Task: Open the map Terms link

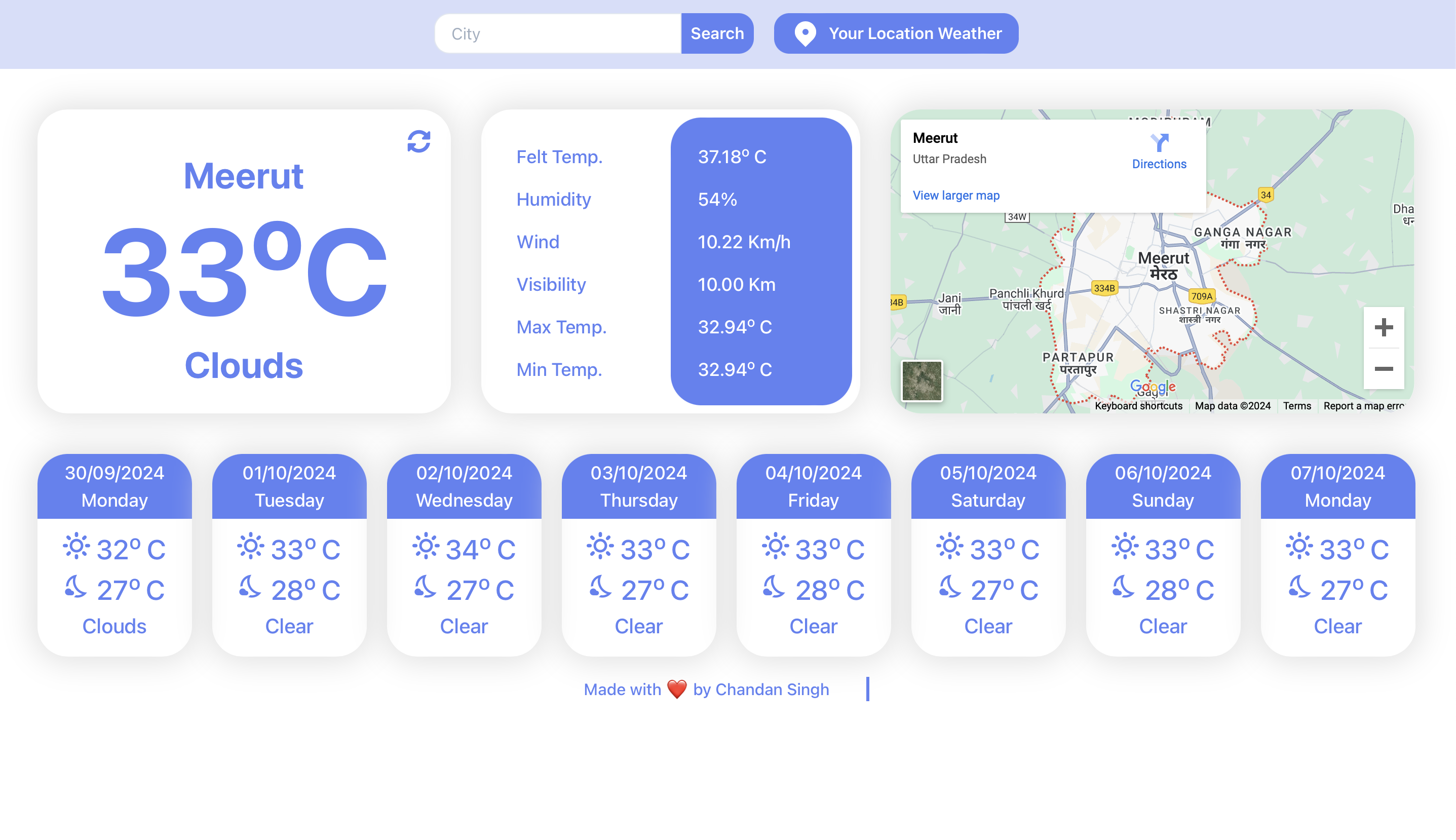Action: (x=1297, y=406)
